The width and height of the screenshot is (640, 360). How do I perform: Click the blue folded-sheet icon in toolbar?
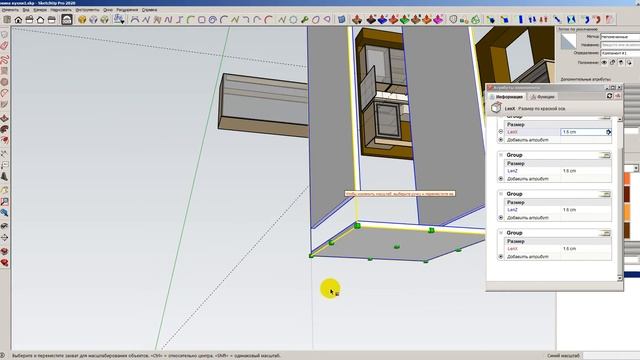[342, 20]
